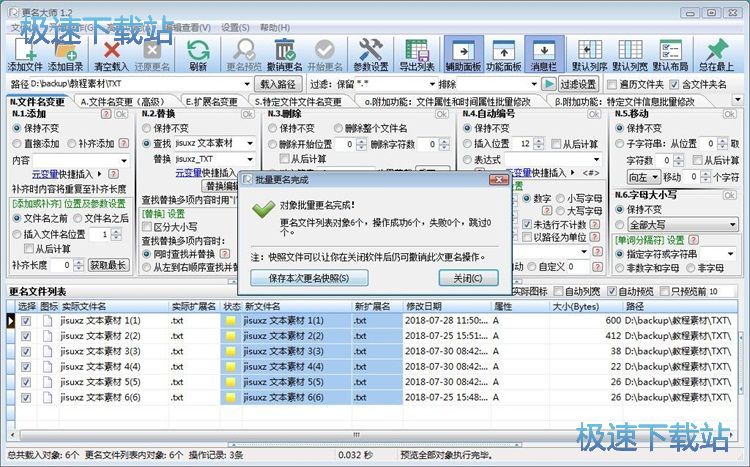Uncheck the row checkbox for jisuxz 文本素材 1(1)

coord(26,321)
